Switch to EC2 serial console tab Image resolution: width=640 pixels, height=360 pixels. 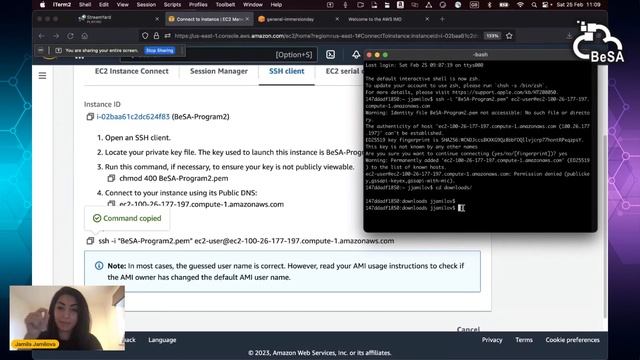click(344, 71)
